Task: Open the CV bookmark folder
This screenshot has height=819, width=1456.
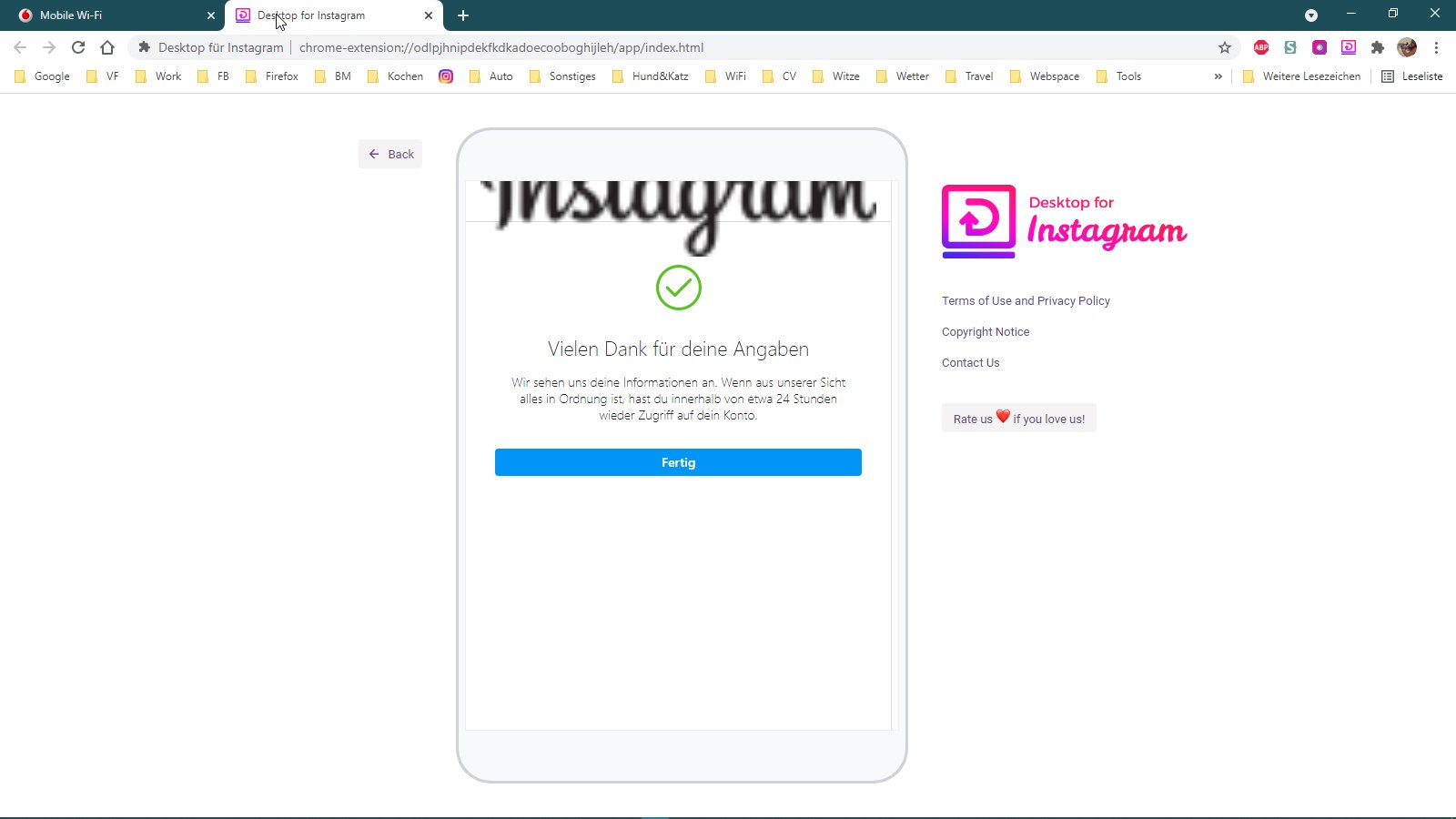Action: (780, 76)
